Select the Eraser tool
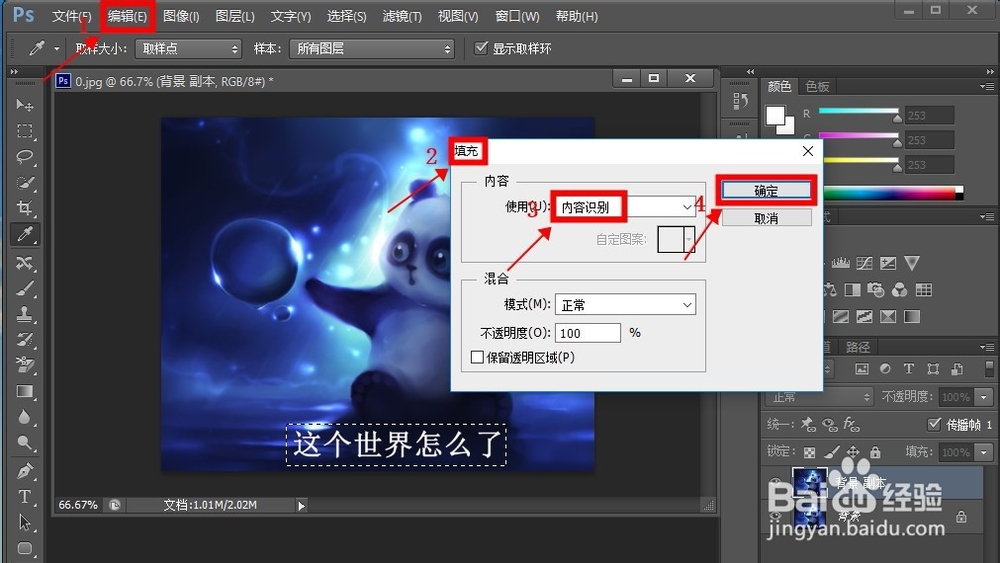 click(25, 365)
